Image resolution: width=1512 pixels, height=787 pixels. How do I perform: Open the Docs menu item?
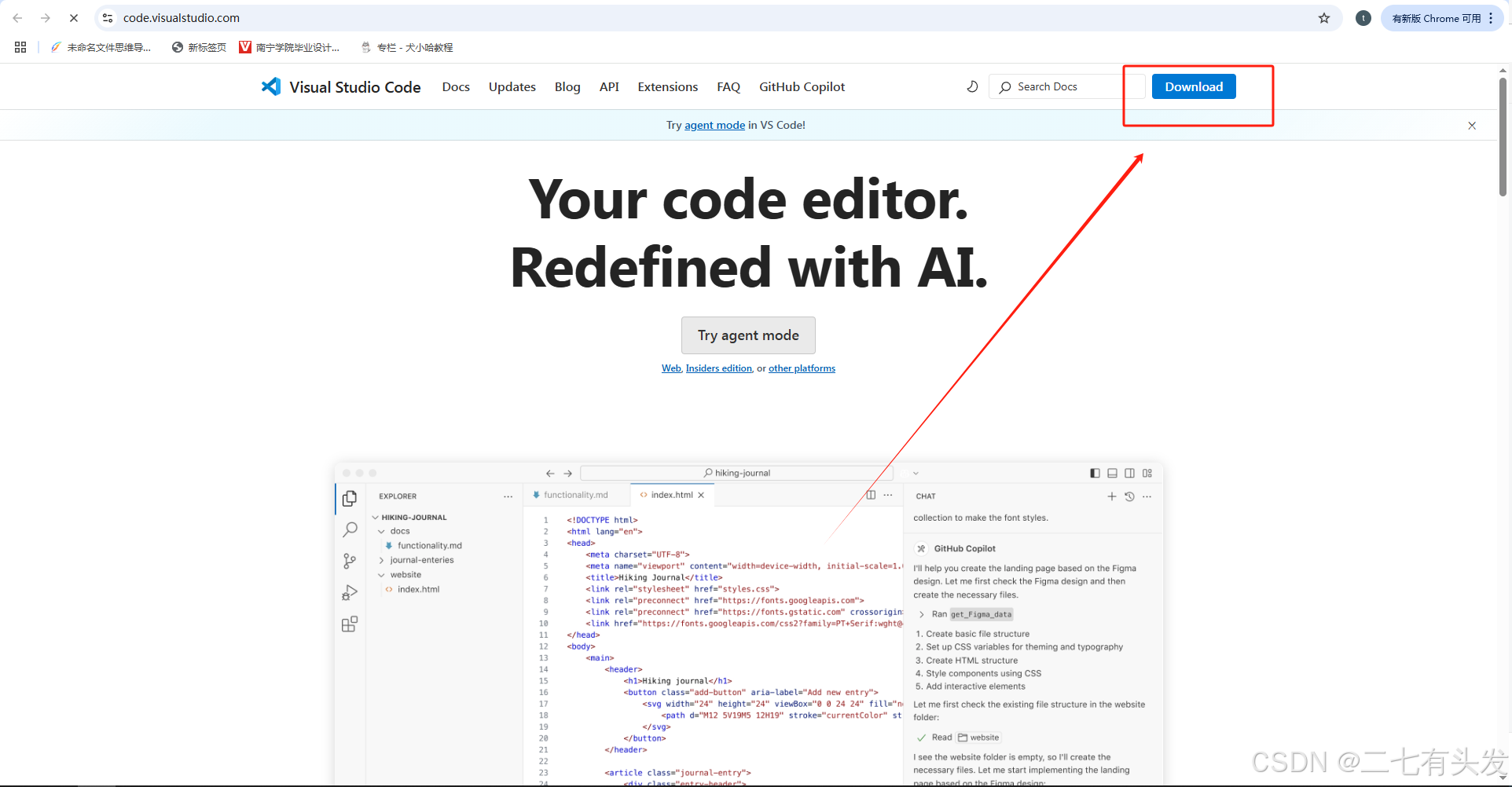coord(456,86)
